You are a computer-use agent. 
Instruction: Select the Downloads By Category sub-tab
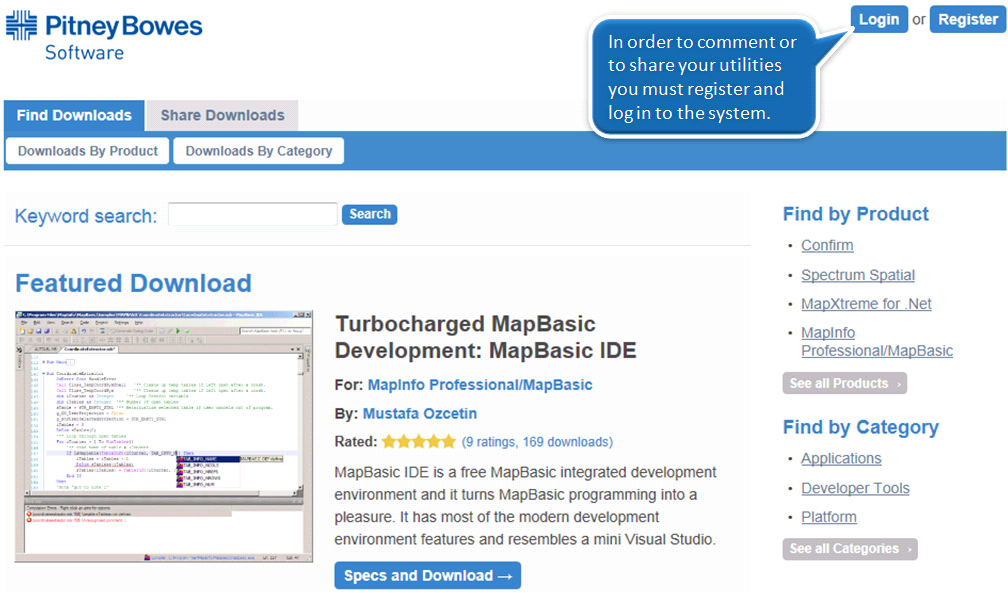tap(258, 151)
